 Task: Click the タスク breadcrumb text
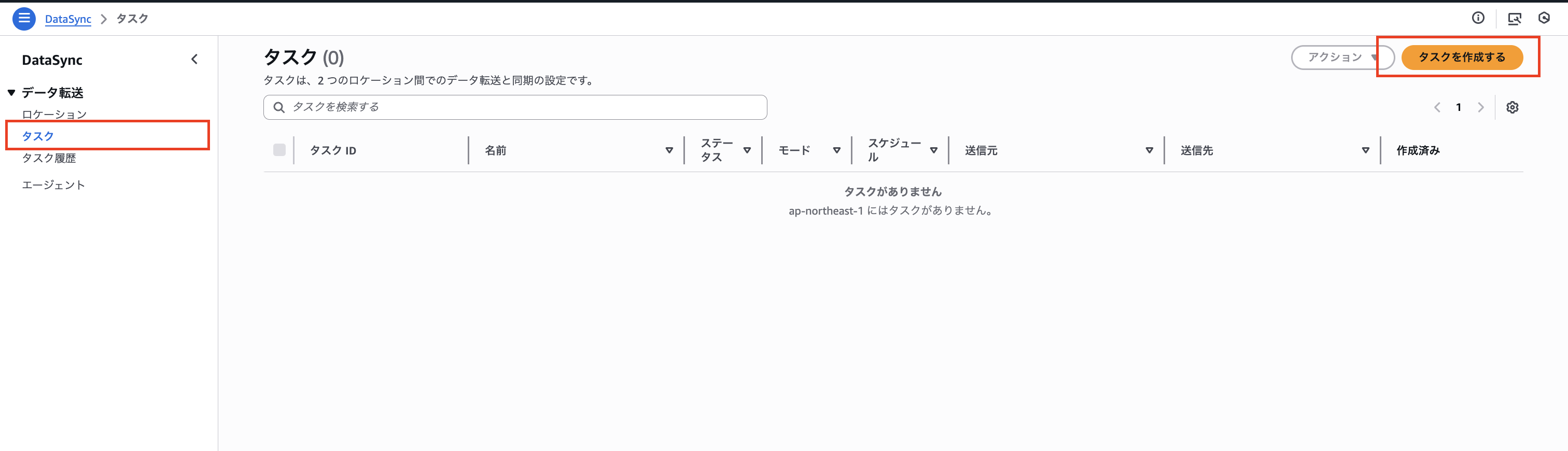pos(132,19)
